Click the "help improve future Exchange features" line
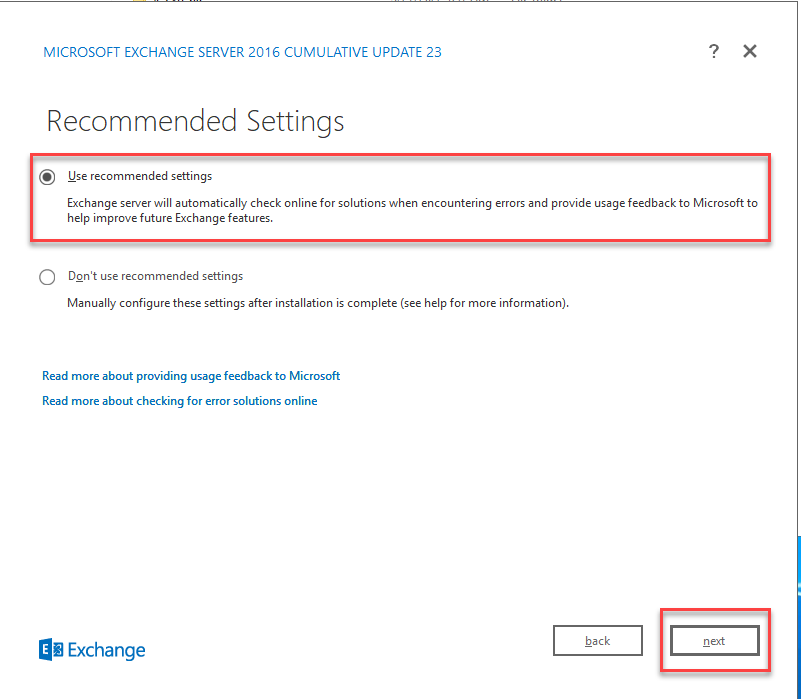 pyautogui.click(x=170, y=218)
